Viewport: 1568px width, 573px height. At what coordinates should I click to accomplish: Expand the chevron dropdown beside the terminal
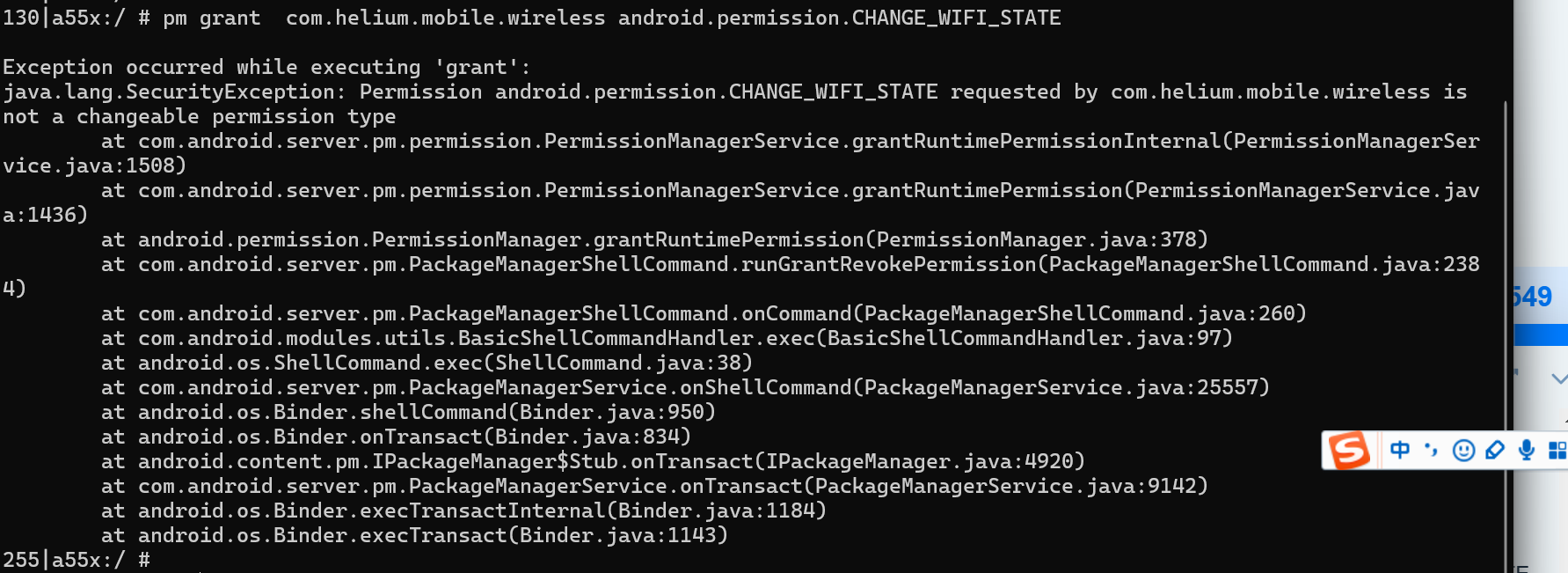coord(1559,378)
